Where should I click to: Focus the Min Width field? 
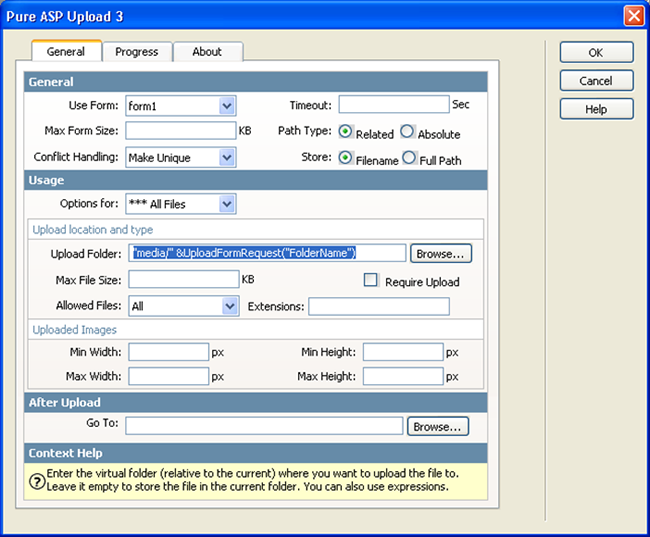(x=168, y=352)
